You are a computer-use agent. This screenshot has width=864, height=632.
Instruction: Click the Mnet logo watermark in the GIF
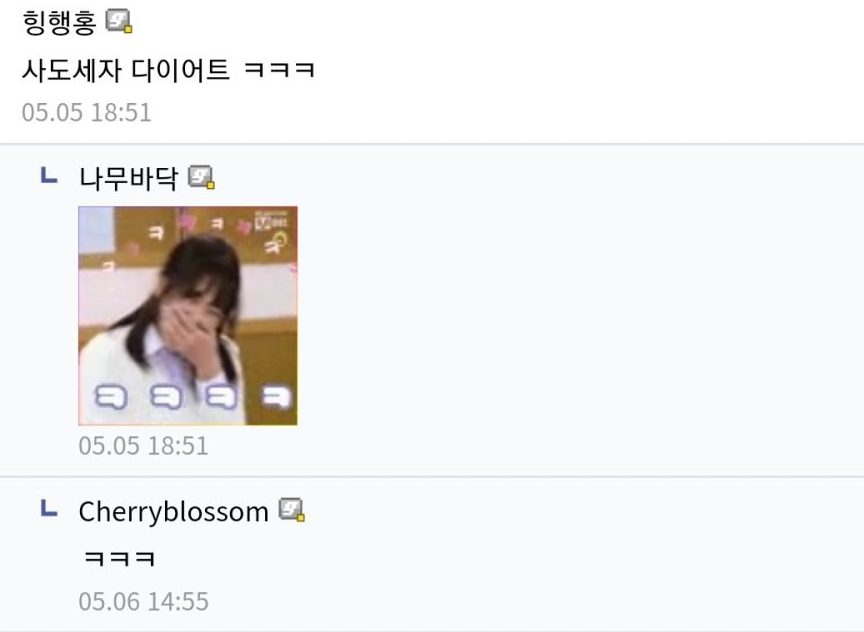[271, 220]
